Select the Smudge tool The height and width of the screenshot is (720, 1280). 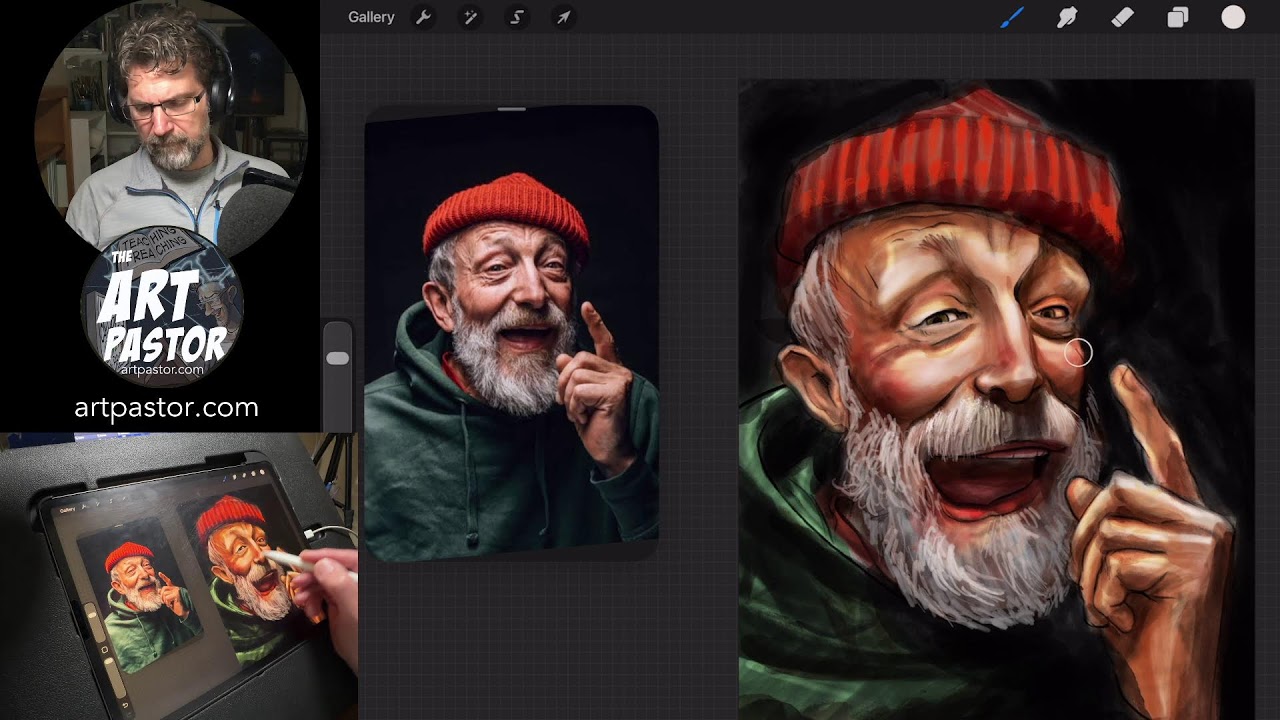(x=1067, y=17)
